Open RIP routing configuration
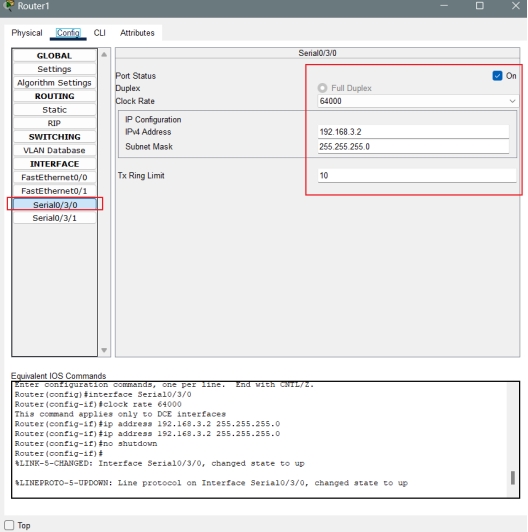Screen dimensions: 528x532 (54, 123)
